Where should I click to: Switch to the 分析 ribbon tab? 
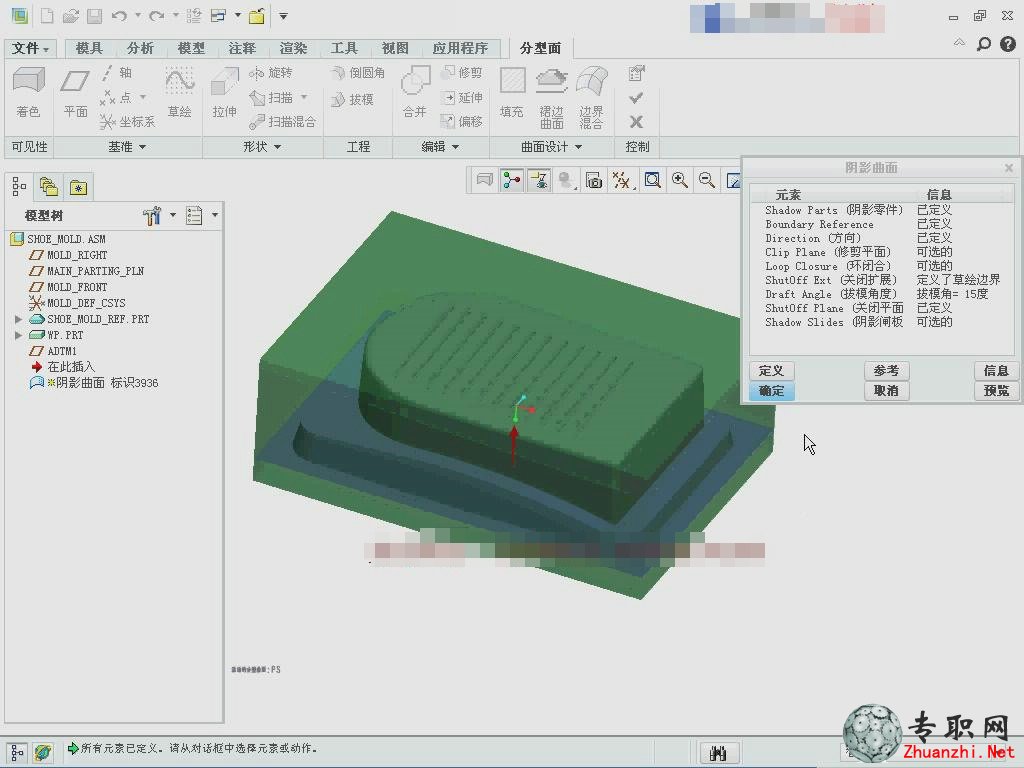(x=140, y=48)
